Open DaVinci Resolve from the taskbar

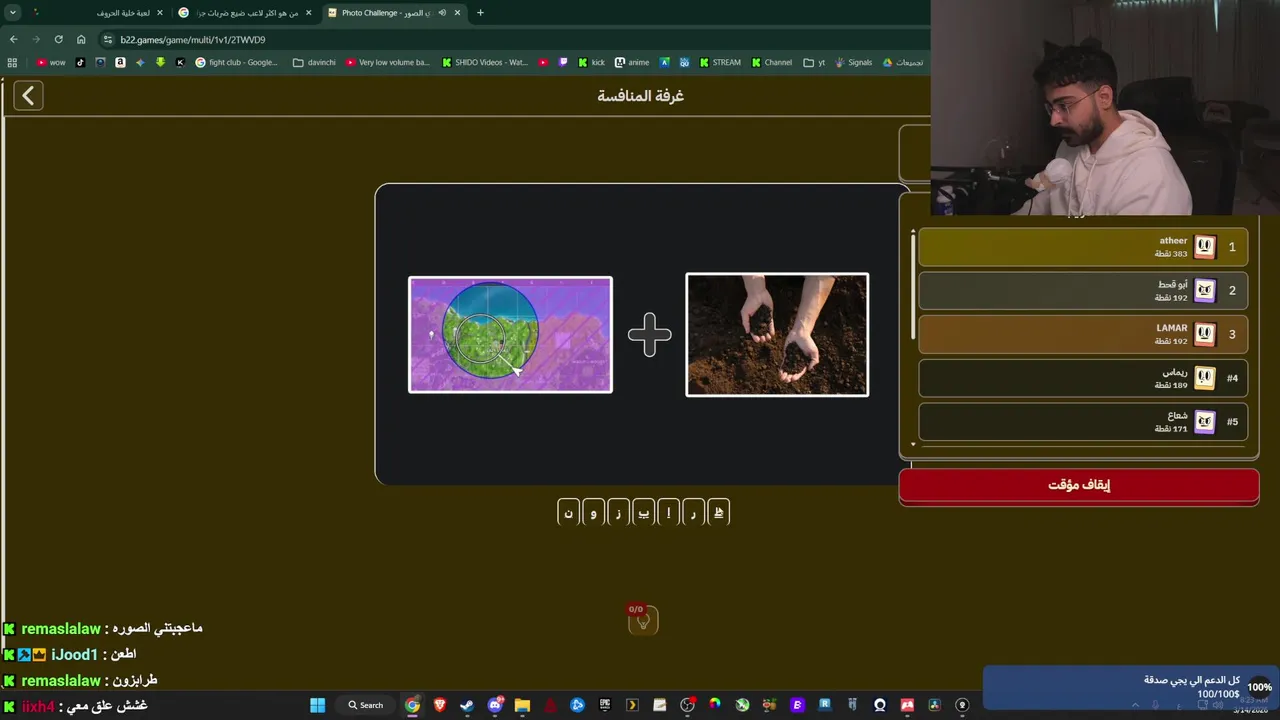tap(934, 705)
